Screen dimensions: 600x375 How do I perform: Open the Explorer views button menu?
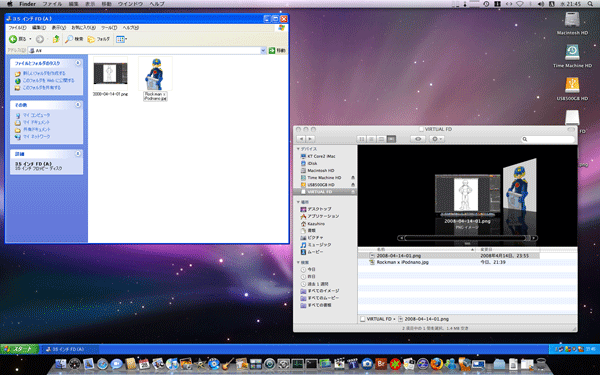(x=121, y=39)
